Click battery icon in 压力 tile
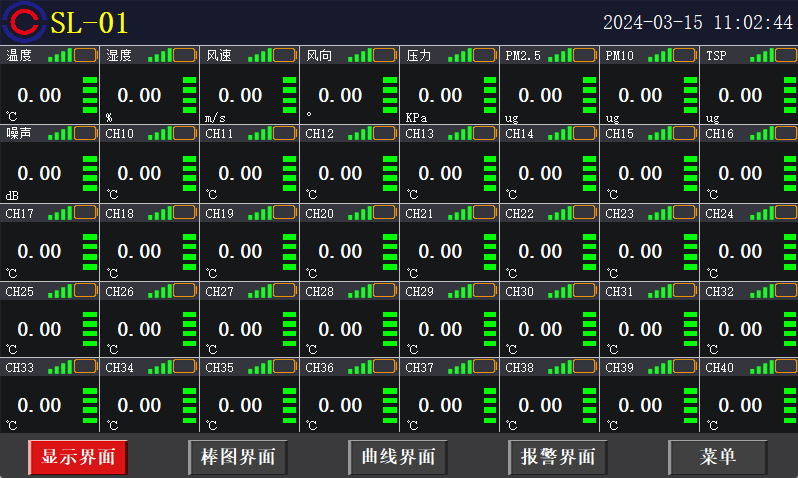798x478 pixels. (485, 55)
